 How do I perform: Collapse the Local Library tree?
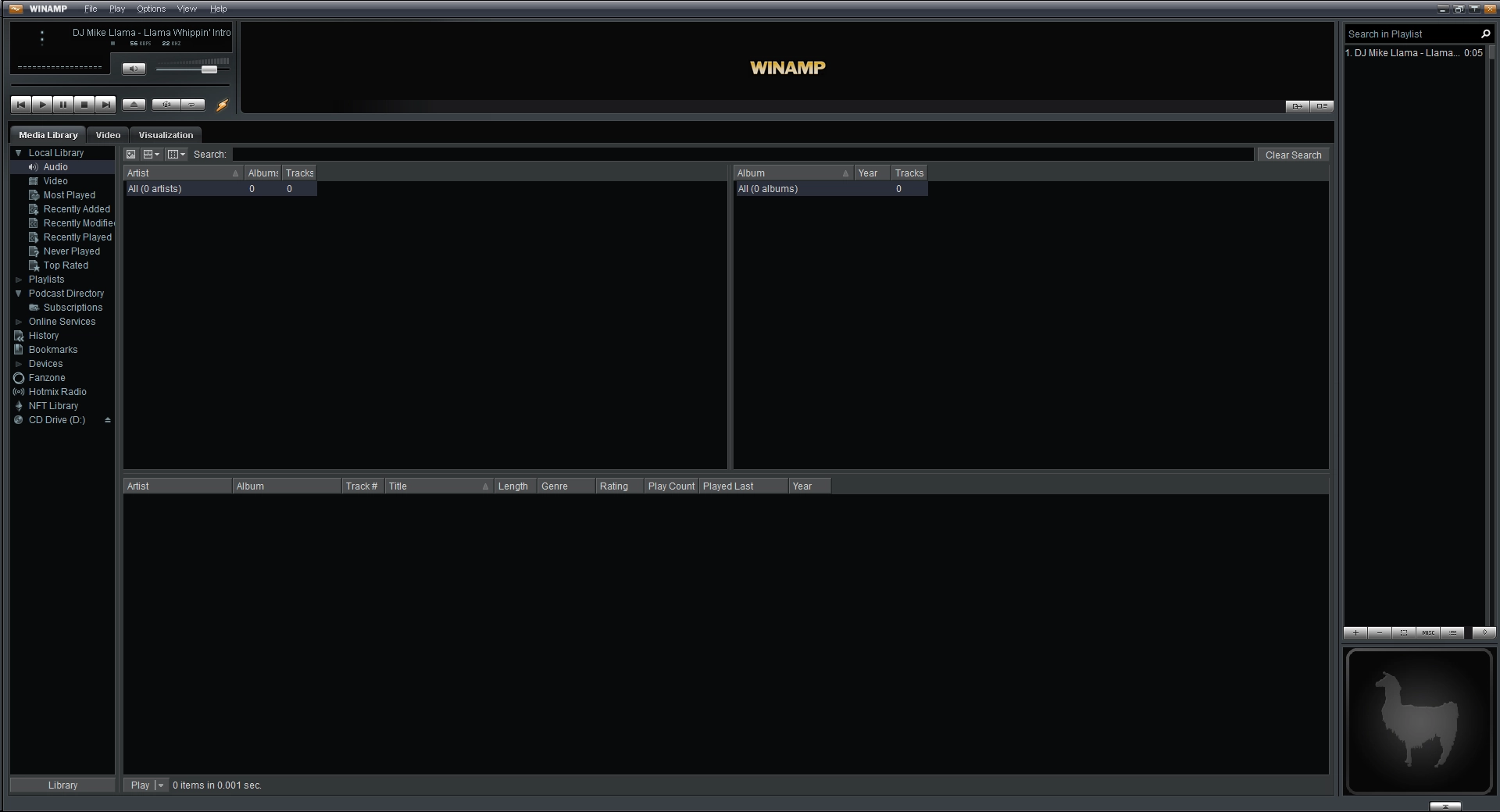coord(19,153)
